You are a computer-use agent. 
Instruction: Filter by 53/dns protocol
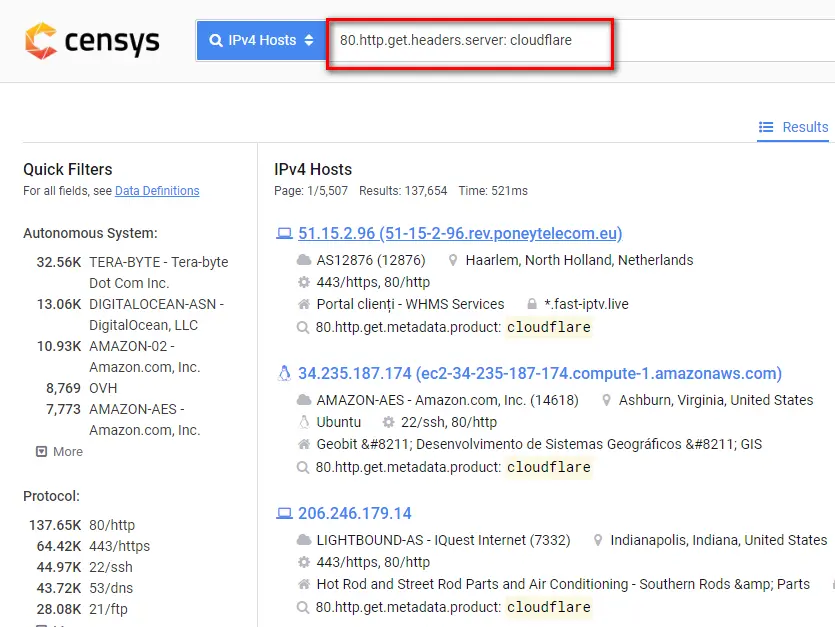111,588
